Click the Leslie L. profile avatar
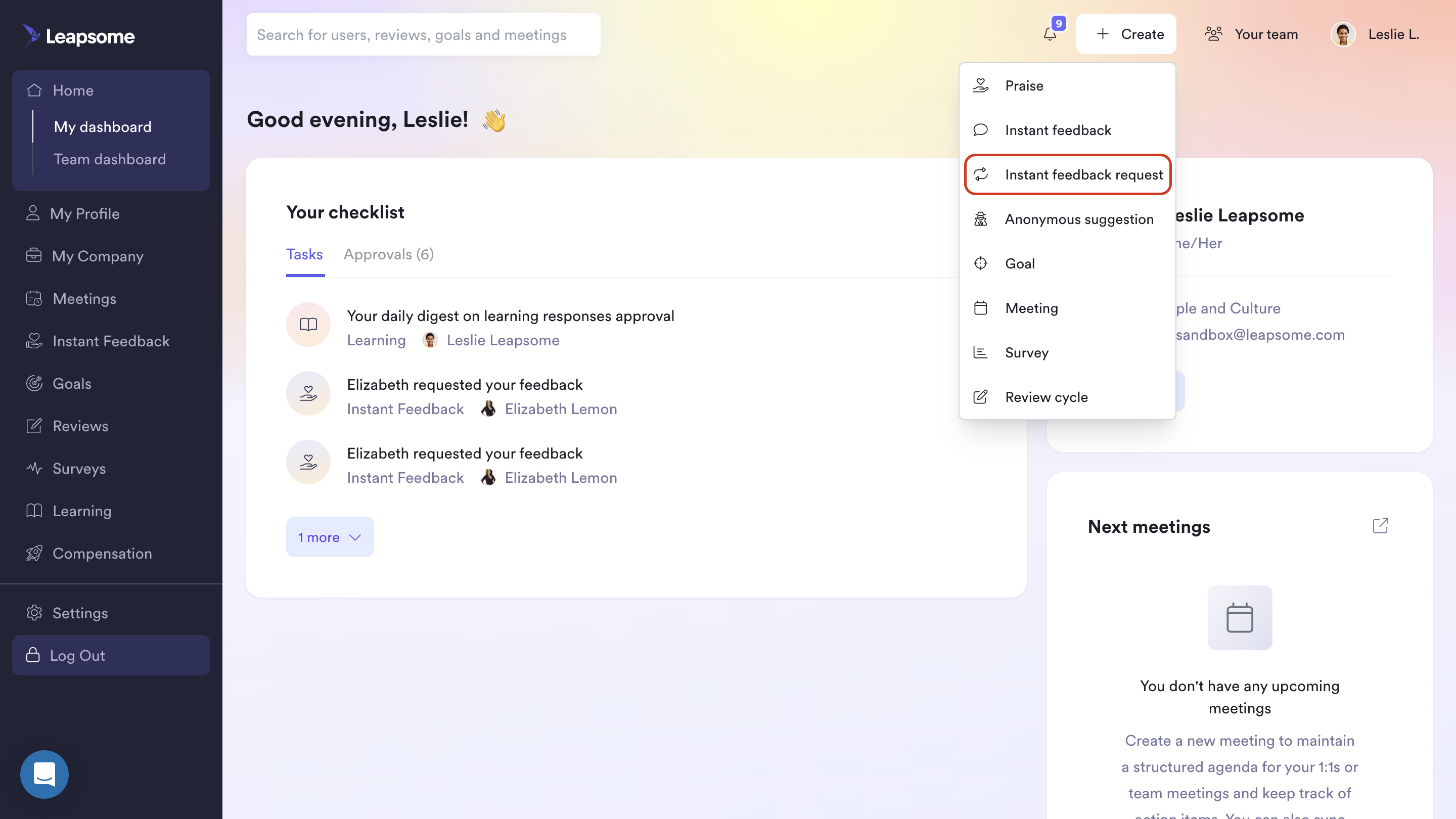Viewport: 1456px width, 819px height. point(1343,34)
